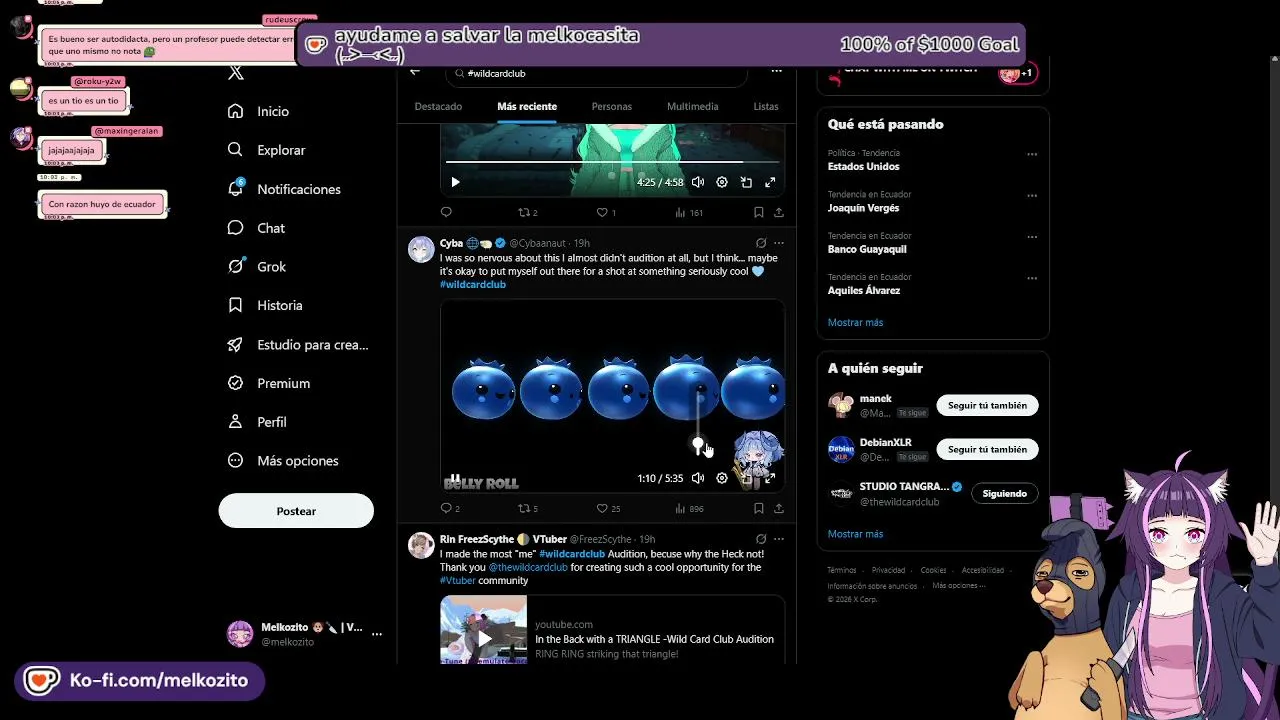
Task: Play the first video at 4:25
Action: (455, 182)
